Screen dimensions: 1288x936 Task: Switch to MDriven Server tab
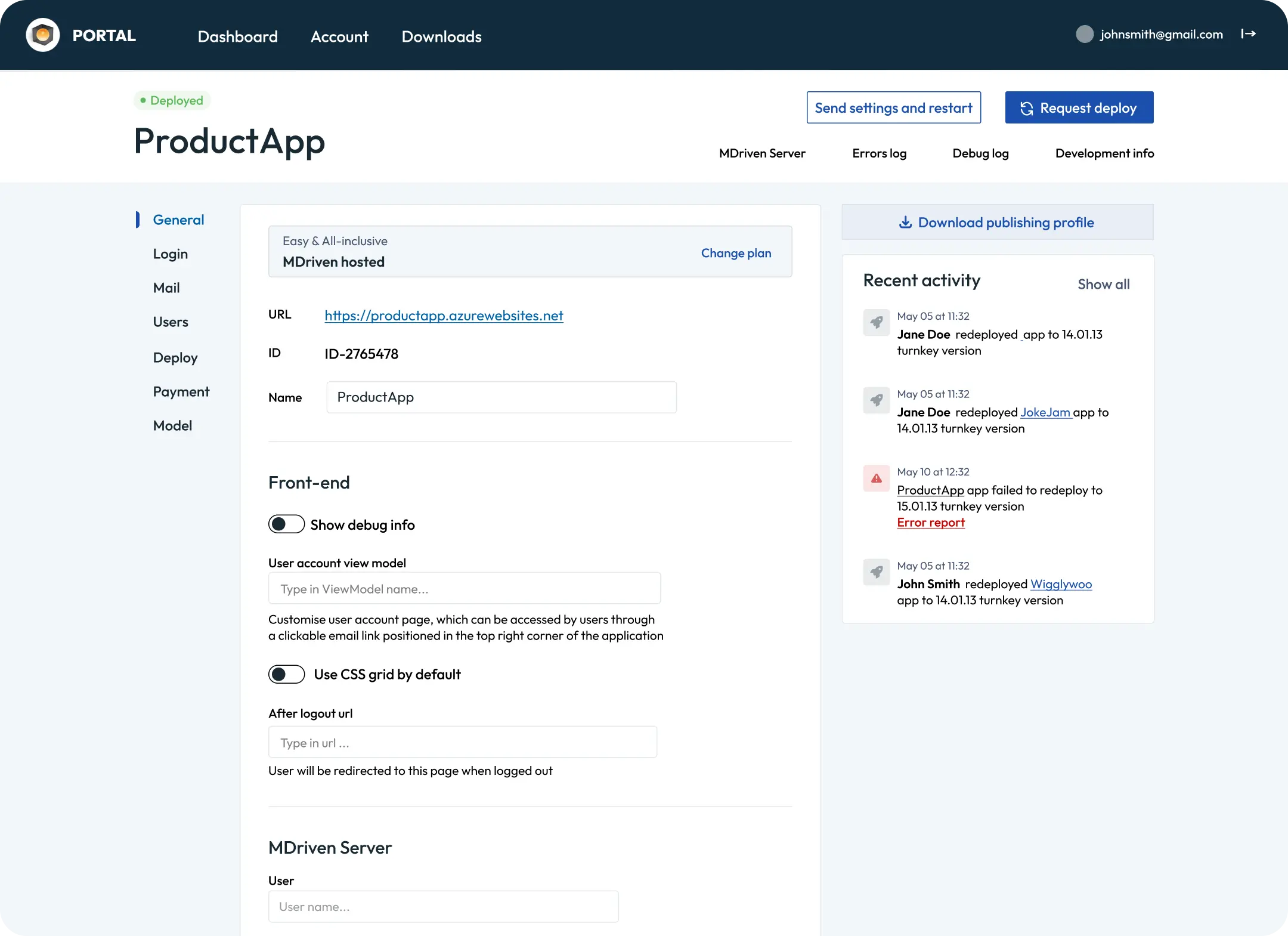762,153
